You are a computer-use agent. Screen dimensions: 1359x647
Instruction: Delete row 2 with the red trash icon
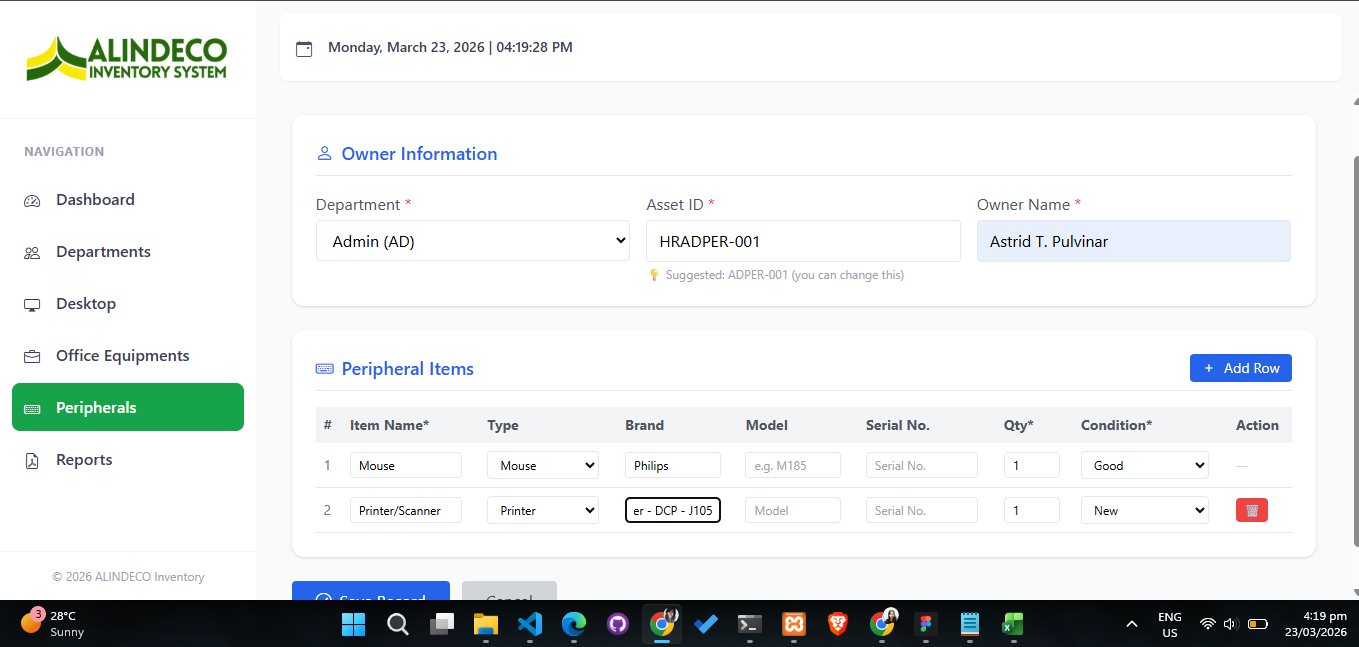1251,510
